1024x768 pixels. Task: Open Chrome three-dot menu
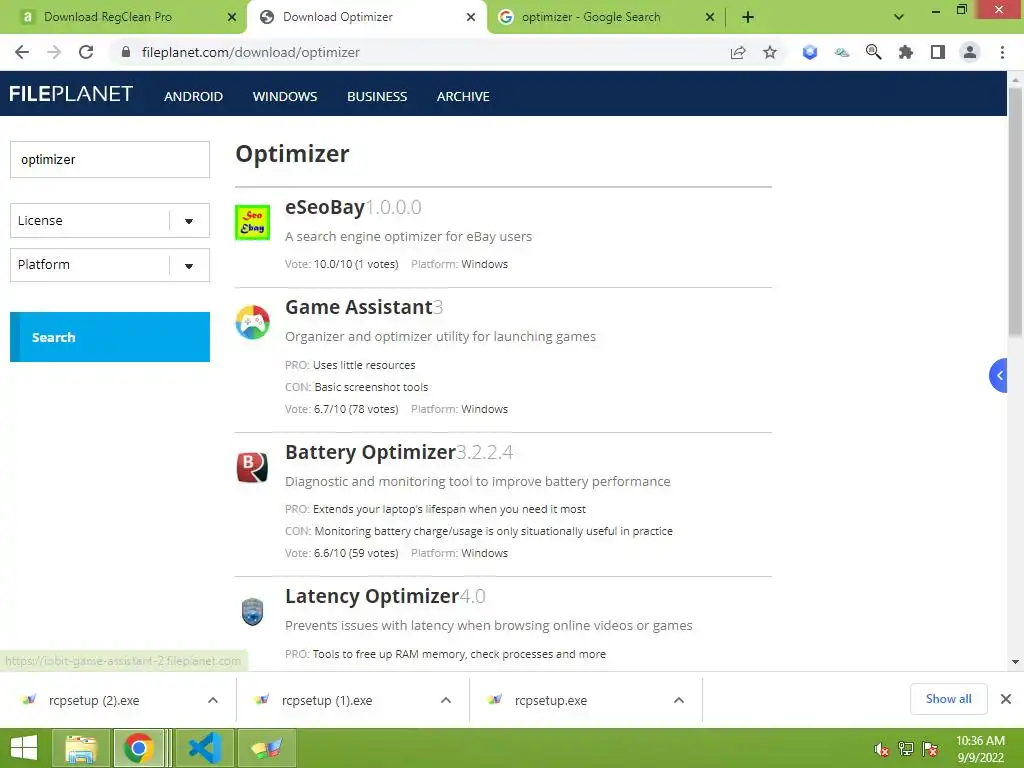pyautogui.click(x=1002, y=52)
